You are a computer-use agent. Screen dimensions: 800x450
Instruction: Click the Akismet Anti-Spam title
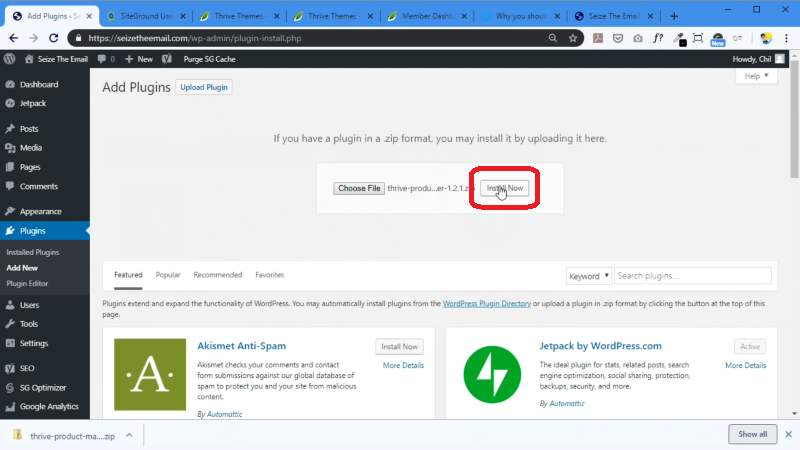[x=241, y=346]
